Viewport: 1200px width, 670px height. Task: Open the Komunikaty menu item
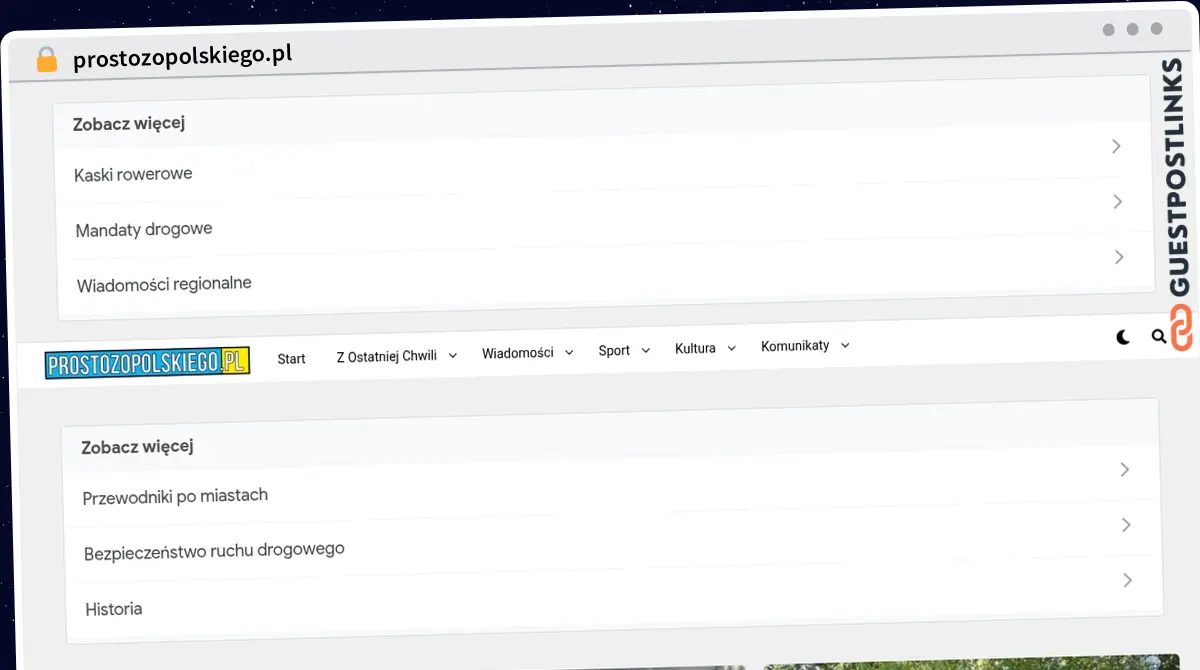point(795,346)
